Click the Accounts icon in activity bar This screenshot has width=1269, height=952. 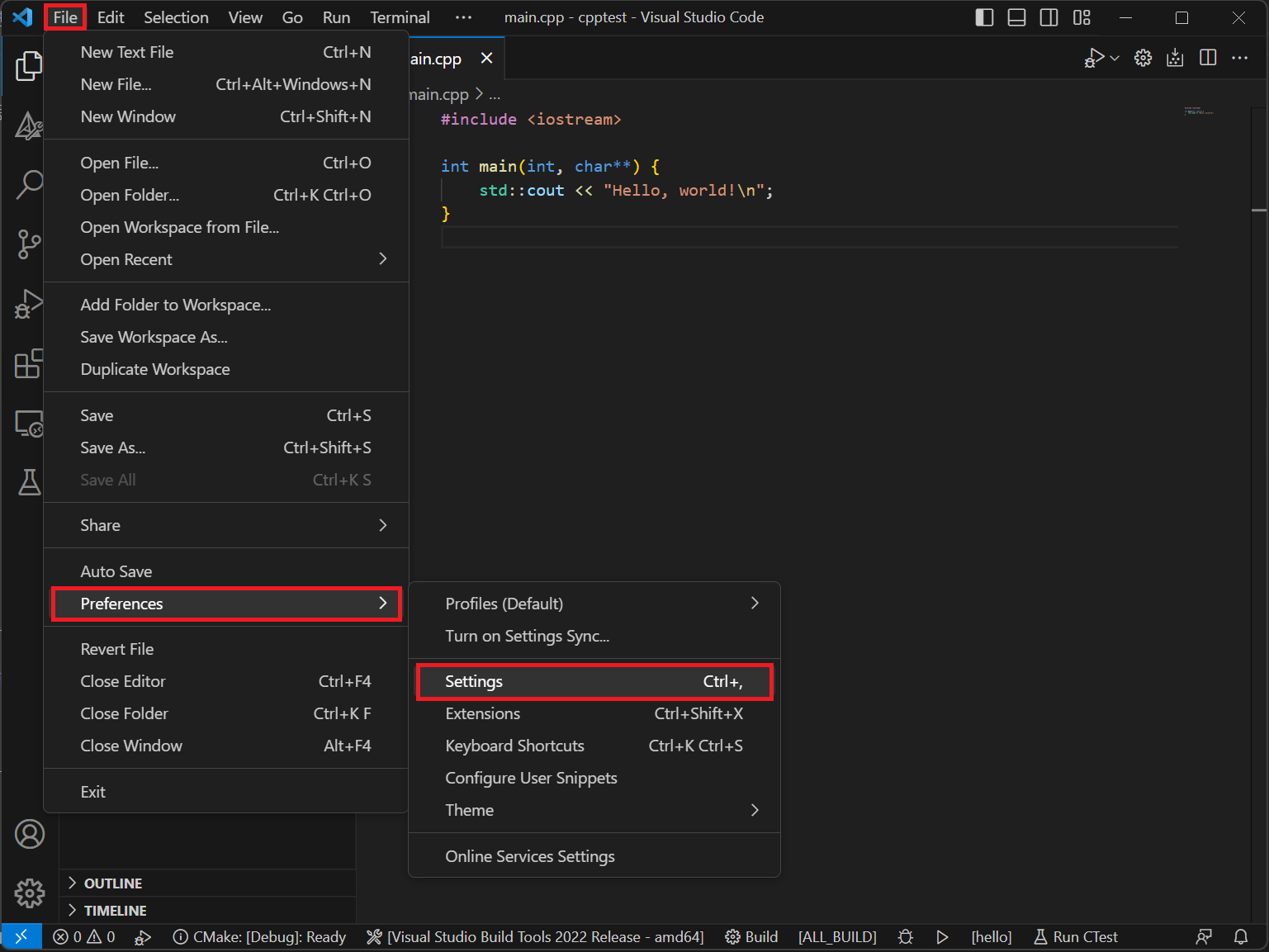[30, 834]
